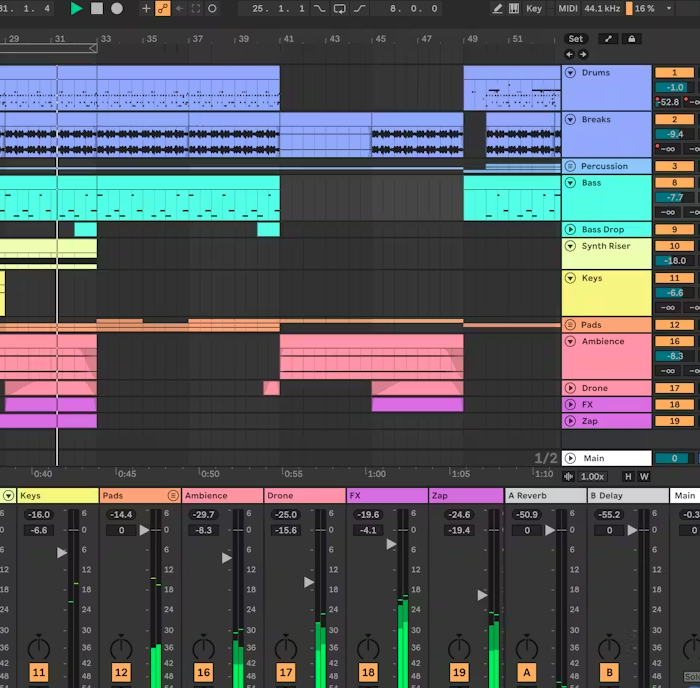Screen dimensions: 700x688
Task: Open the Percussion group fold button
Action: (x=571, y=166)
